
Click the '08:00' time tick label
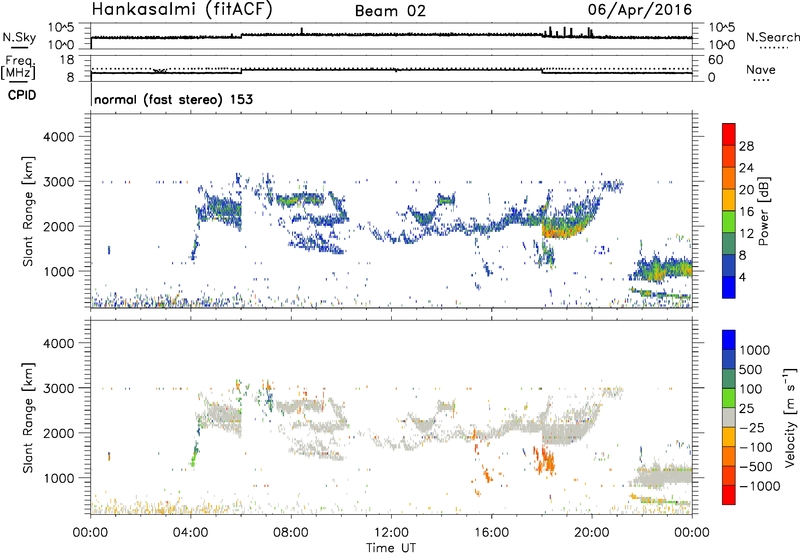(291, 533)
